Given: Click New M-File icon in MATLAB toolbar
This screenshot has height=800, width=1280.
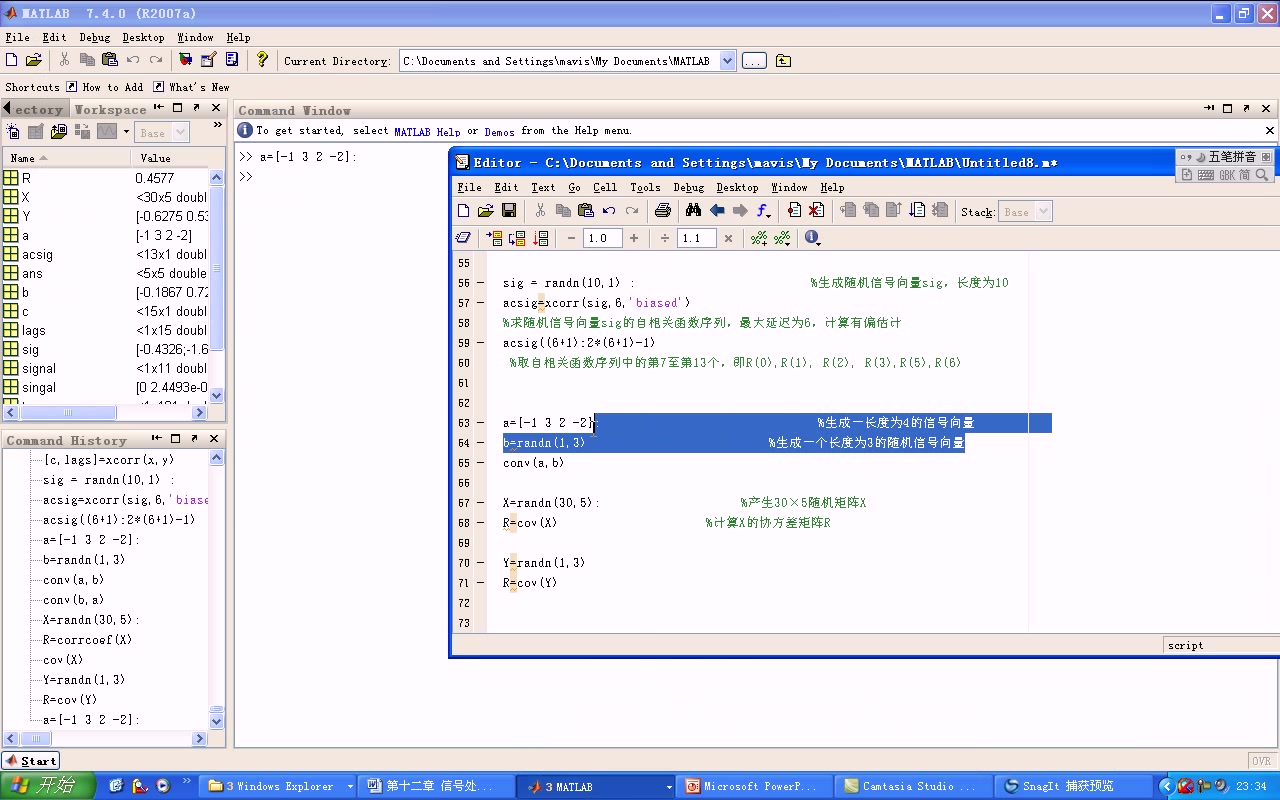Looking at the screenshot, I should pyautogui.click(x=12, y=60).
